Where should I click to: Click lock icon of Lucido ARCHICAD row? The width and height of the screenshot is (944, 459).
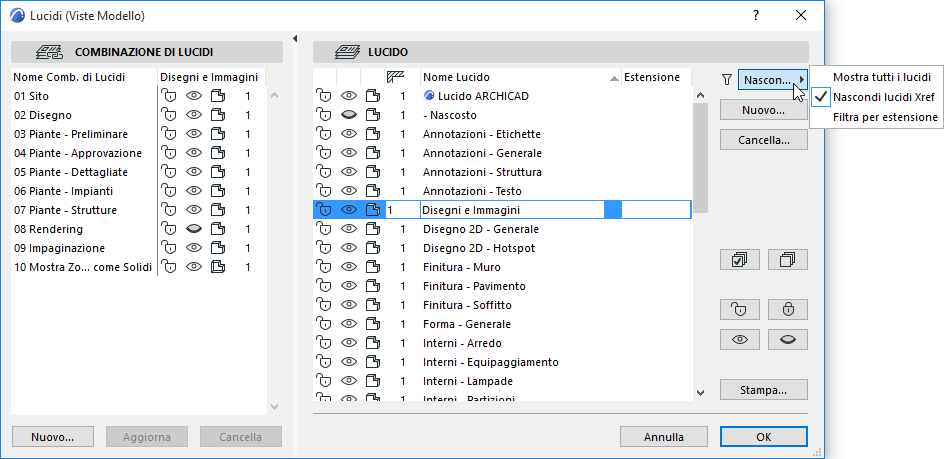pyautogui.click(x=324, y=96)
